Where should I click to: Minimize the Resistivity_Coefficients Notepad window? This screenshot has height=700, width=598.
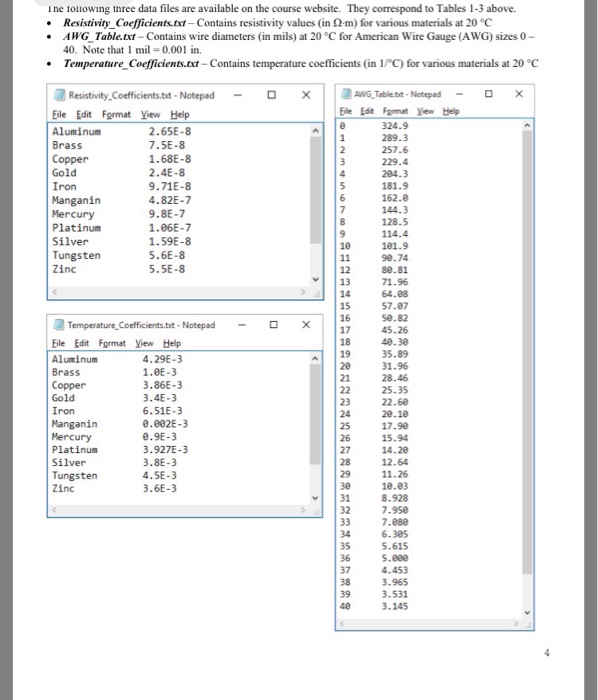tap(238, 95)
